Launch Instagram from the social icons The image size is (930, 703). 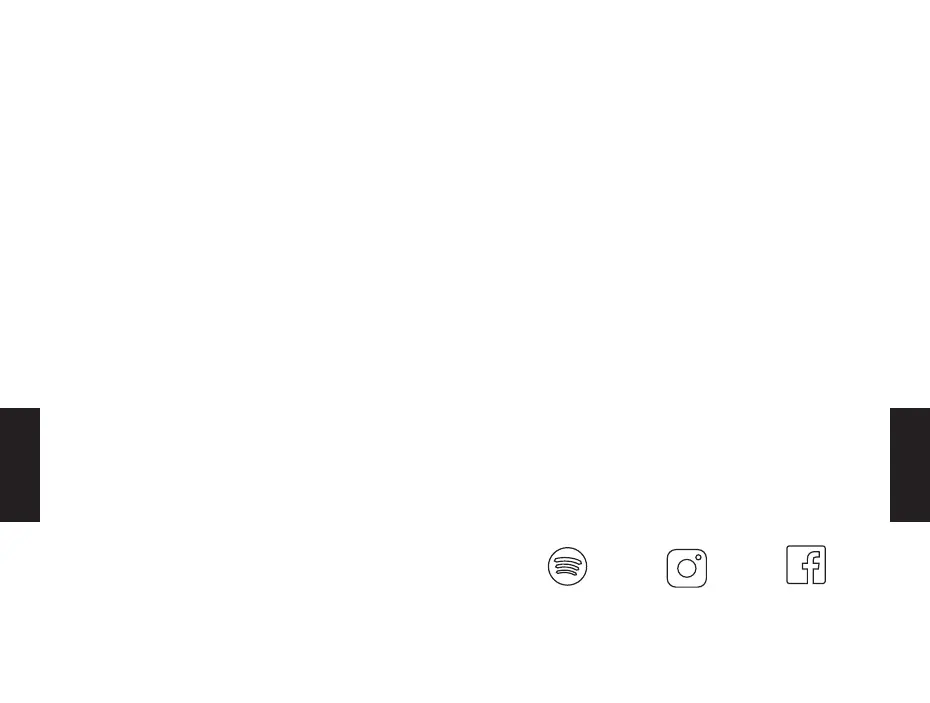point(687,568)
